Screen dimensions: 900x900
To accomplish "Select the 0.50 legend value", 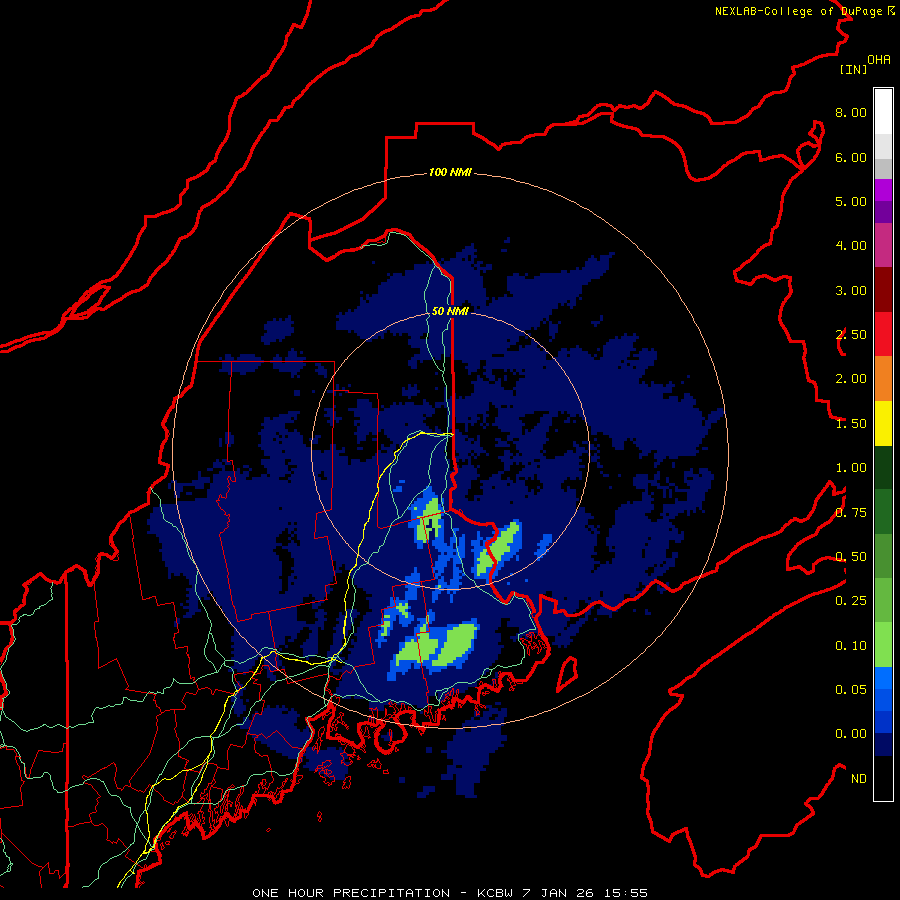I will (x=851, y=557).
